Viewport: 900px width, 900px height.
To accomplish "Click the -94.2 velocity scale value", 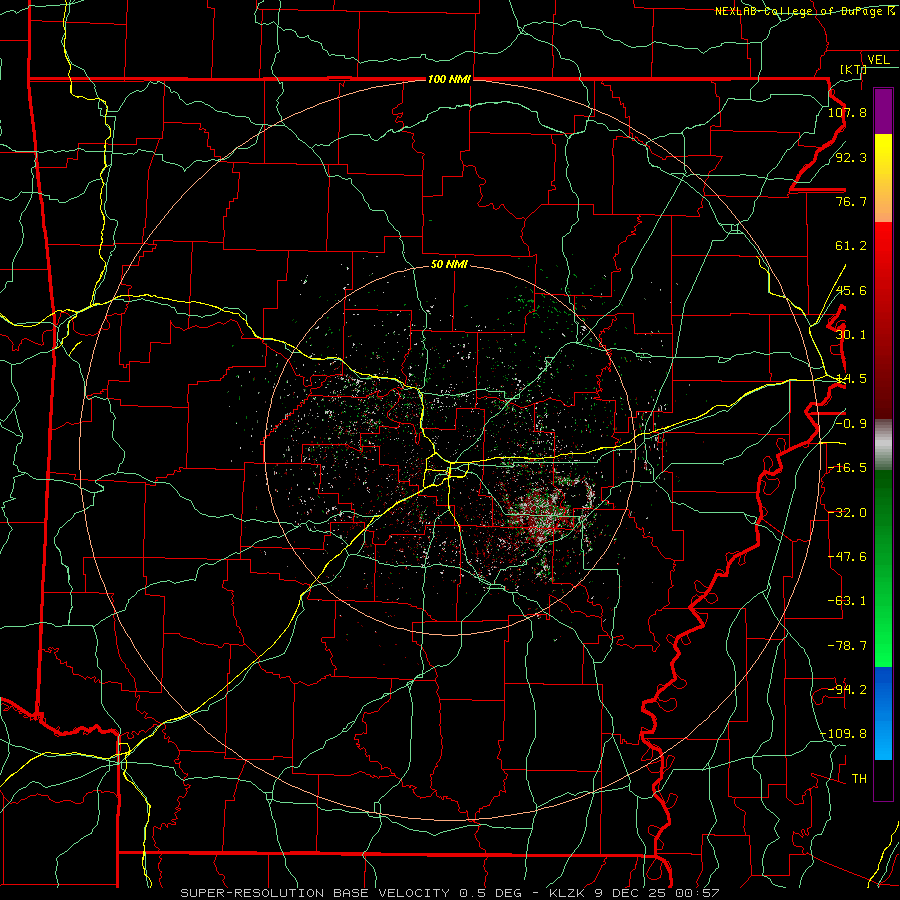I will [x=847, y=690].
